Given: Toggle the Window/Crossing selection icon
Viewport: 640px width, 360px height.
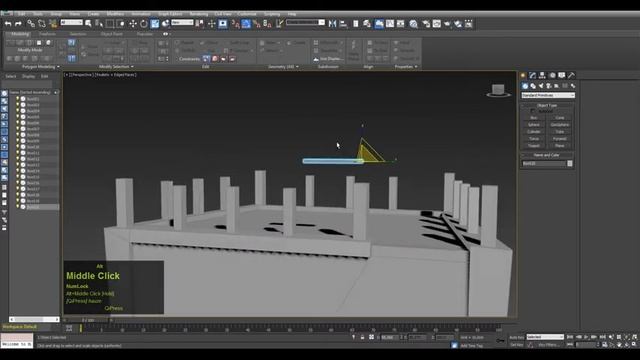Looking at the screenshot, I should click(120, 24).
